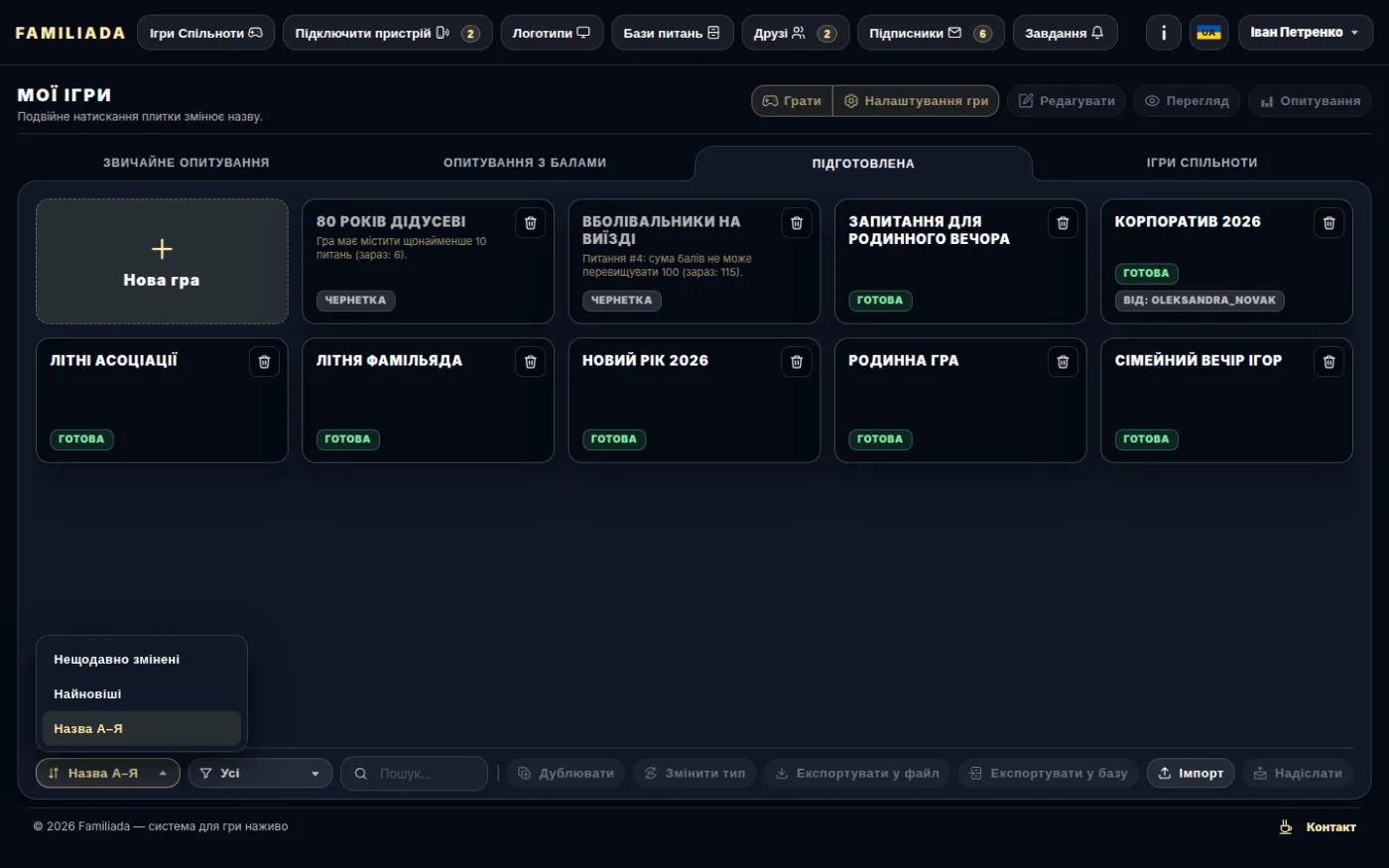Delete «ЗАПИТАННЯ ДЛЯ РОДИННОГО ВЕЧОРА» with trash icon
The image size is (1389, 868).
click(x=1063, y=223)
